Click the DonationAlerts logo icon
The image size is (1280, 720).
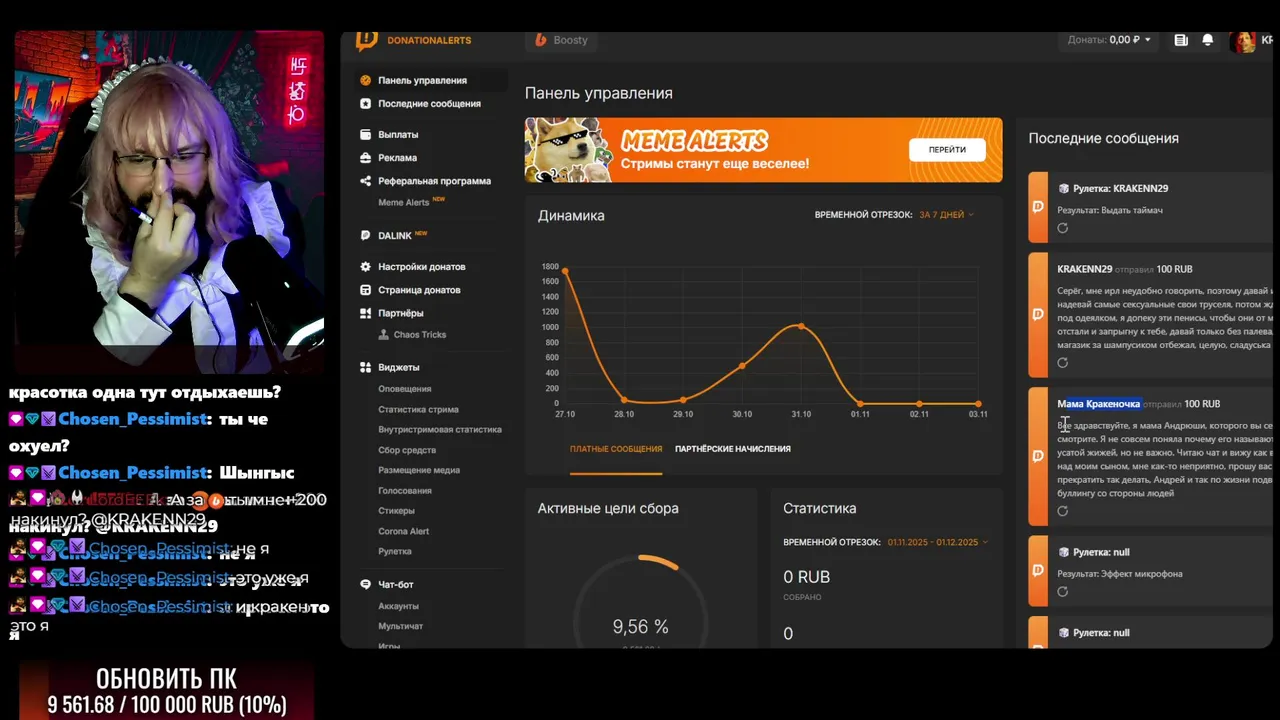367,40
